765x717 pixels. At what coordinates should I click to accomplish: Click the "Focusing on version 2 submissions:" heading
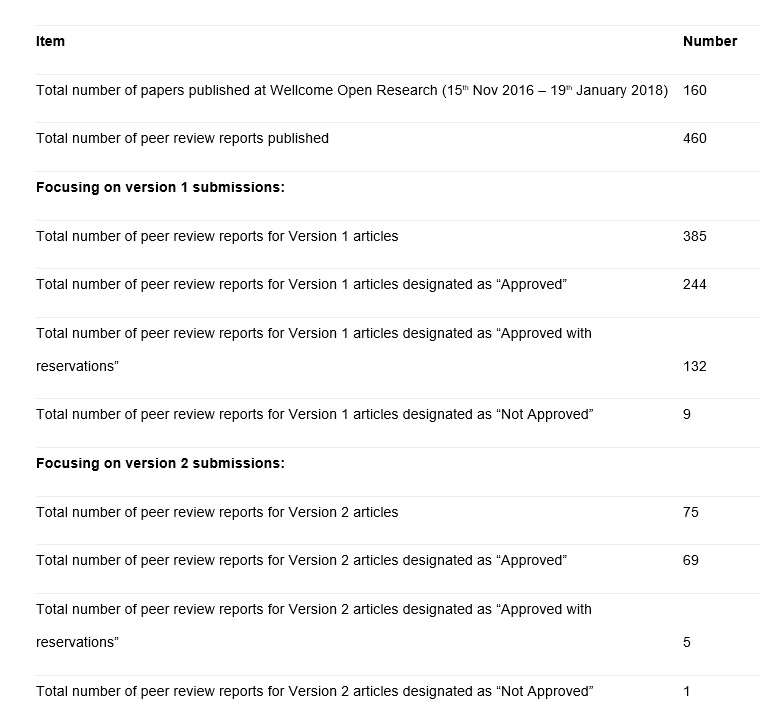pyautogui.click(x=160, y=463)
